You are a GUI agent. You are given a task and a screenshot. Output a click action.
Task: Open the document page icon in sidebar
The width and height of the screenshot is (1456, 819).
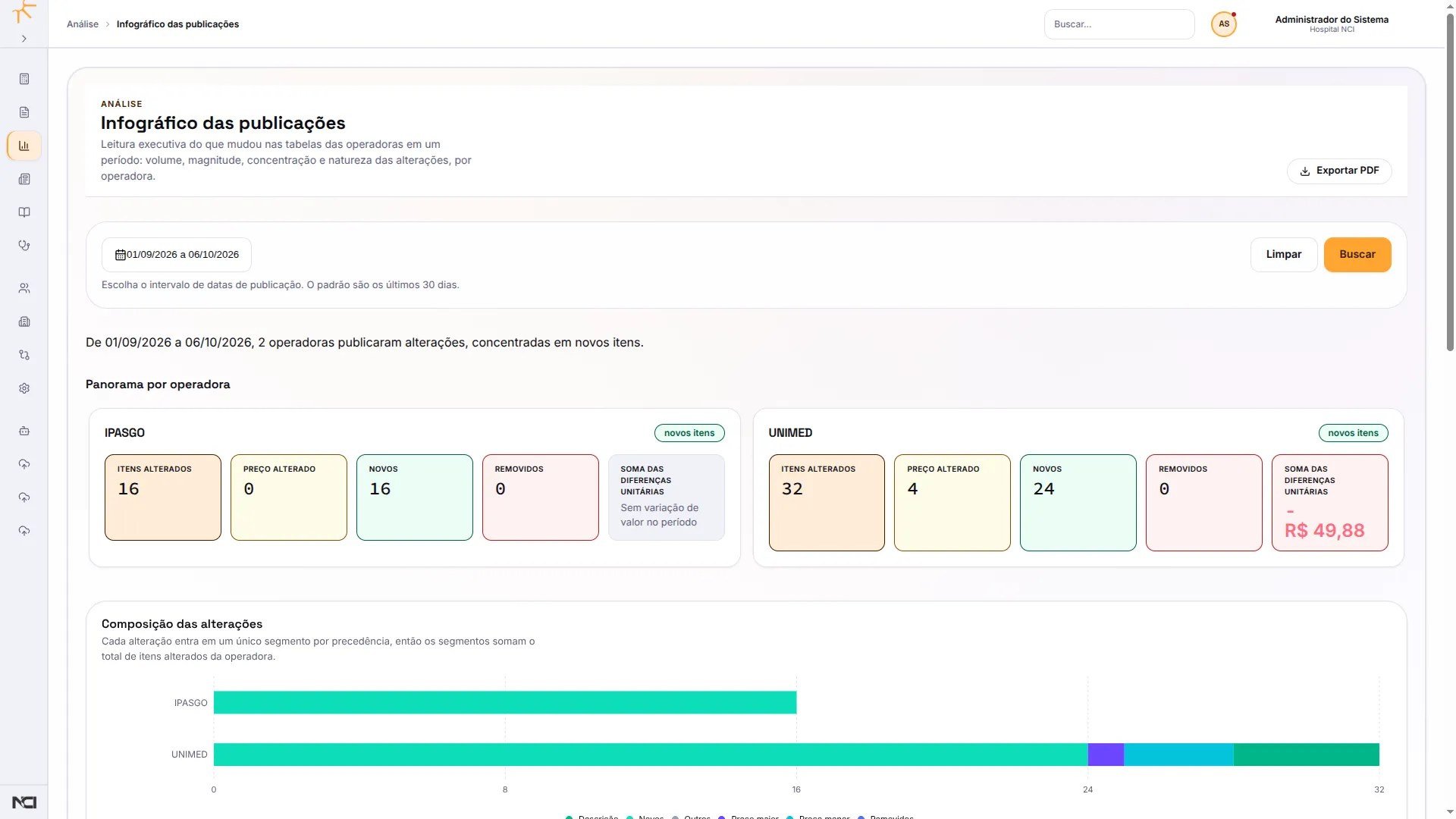pyautogui.click(x=24, y=112)
